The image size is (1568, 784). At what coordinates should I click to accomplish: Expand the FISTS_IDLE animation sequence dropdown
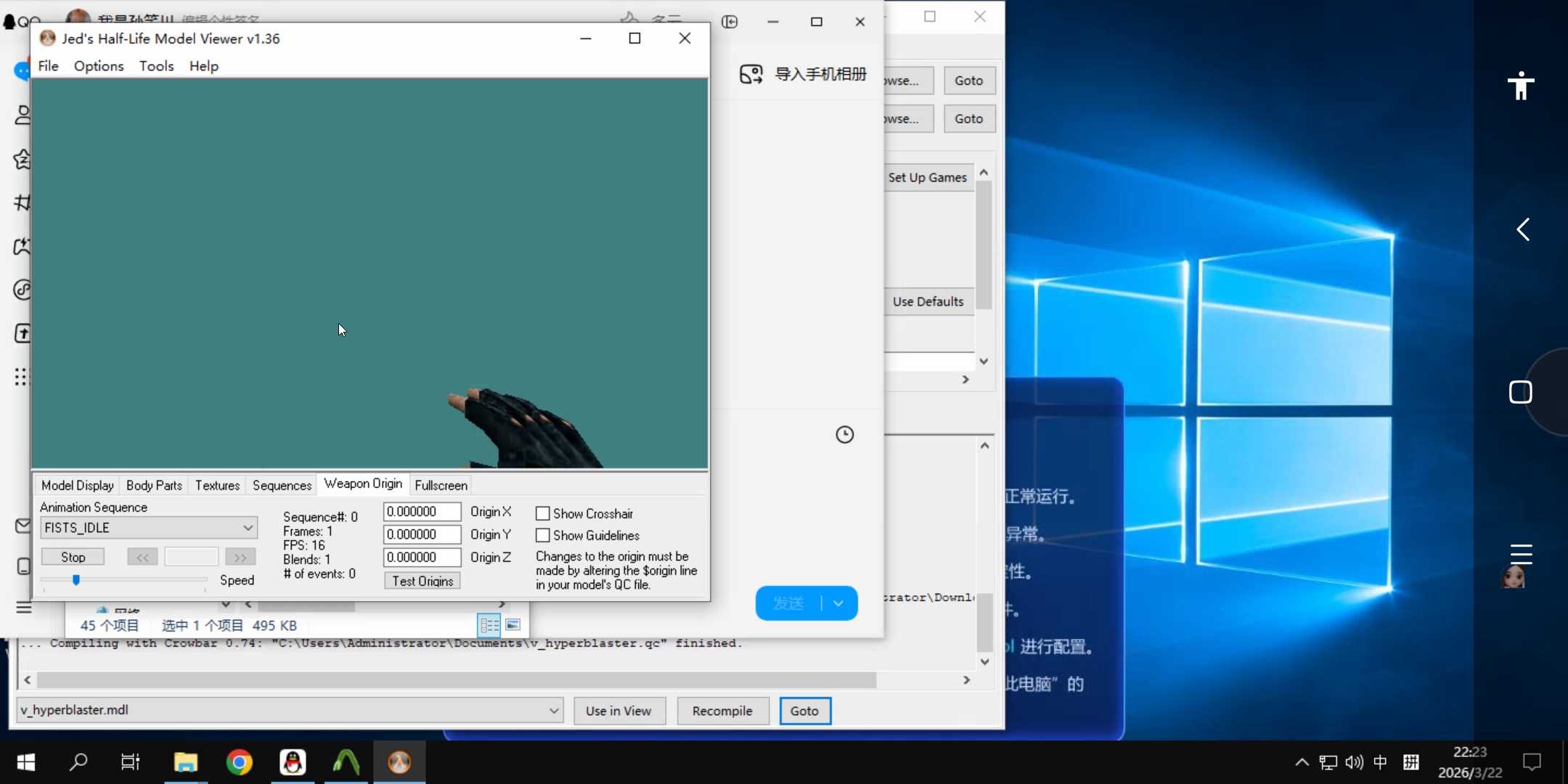point(248,528)
